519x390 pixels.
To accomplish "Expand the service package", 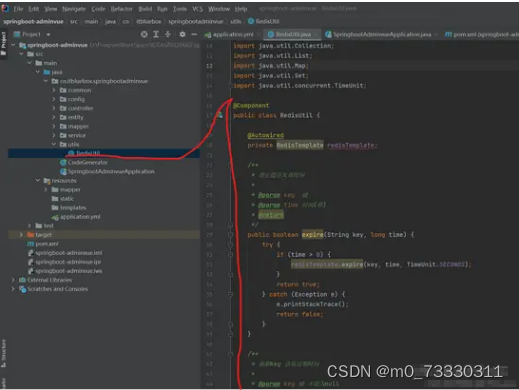I will 54,135.
